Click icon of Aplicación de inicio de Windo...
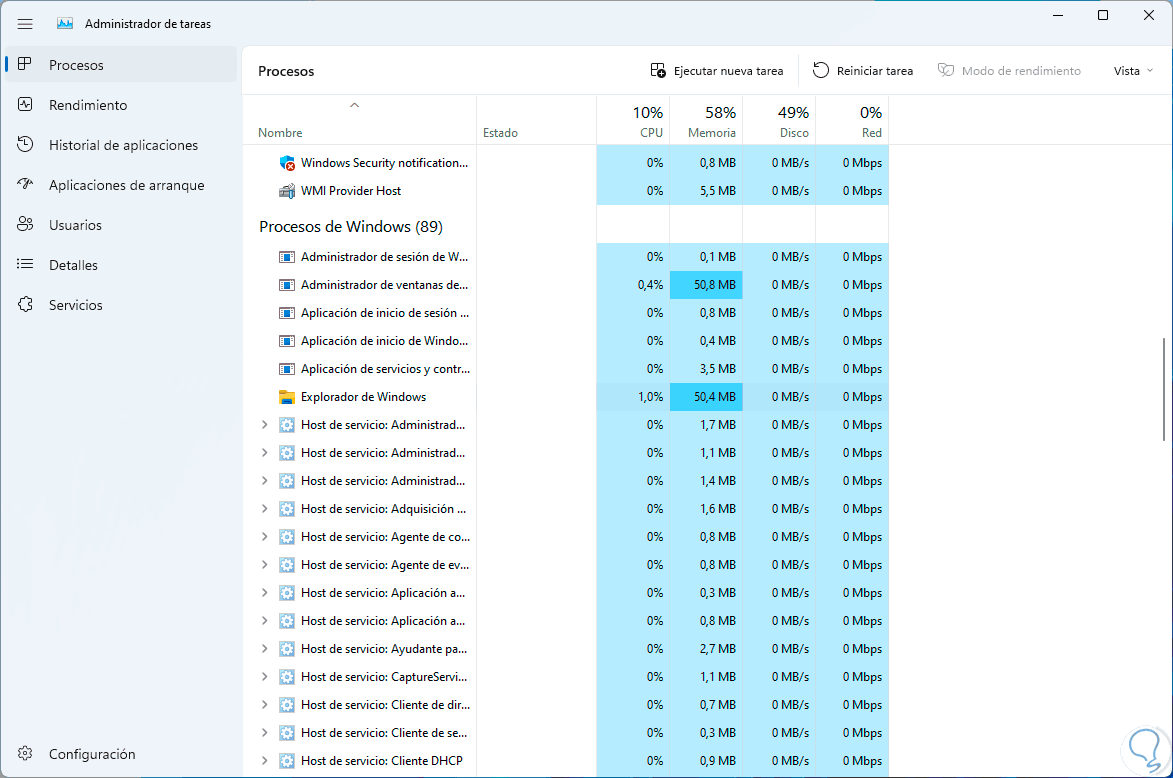 click(287, 341)
